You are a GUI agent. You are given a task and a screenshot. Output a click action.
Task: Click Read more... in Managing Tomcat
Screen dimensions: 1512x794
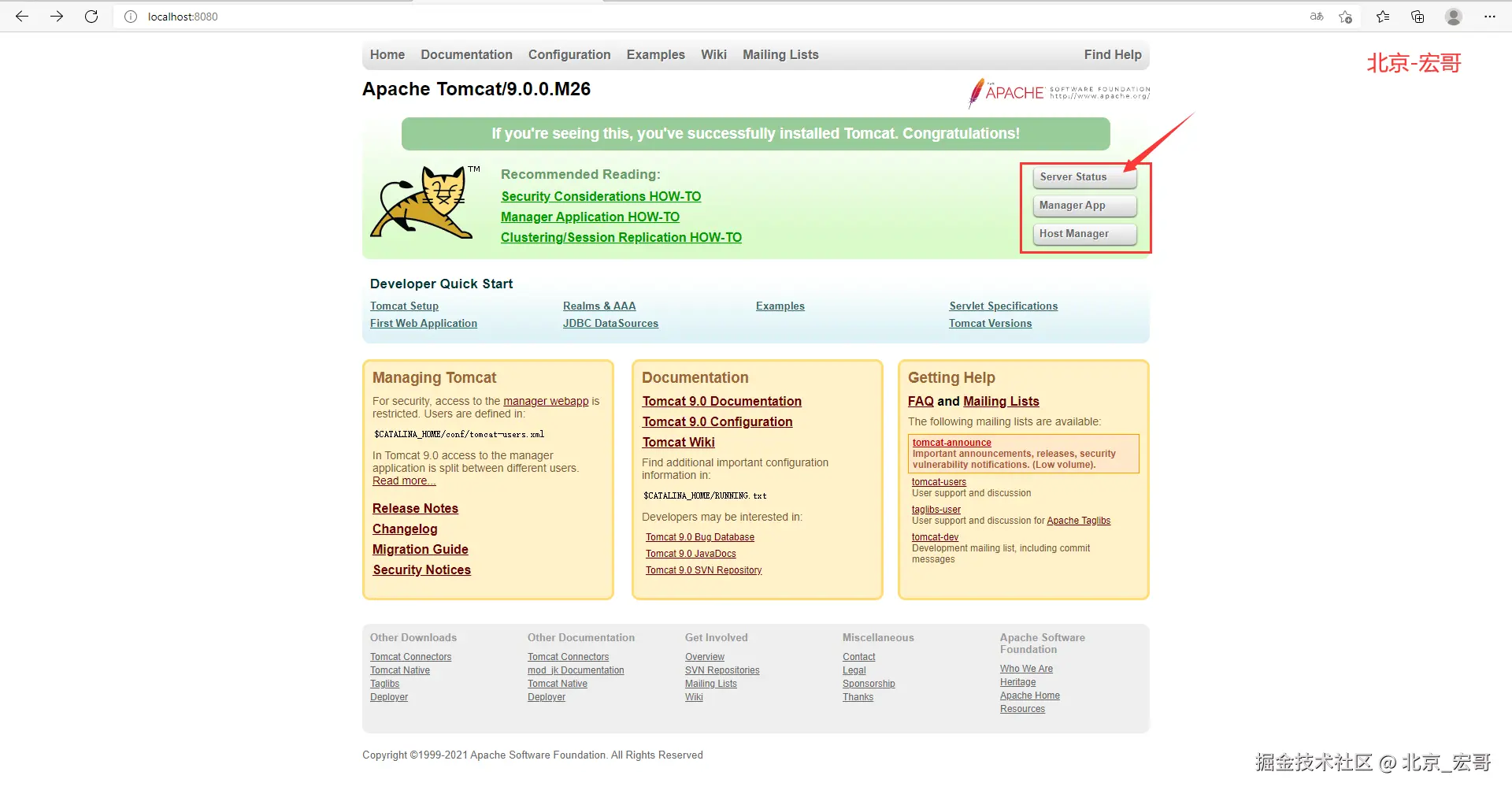404,480
